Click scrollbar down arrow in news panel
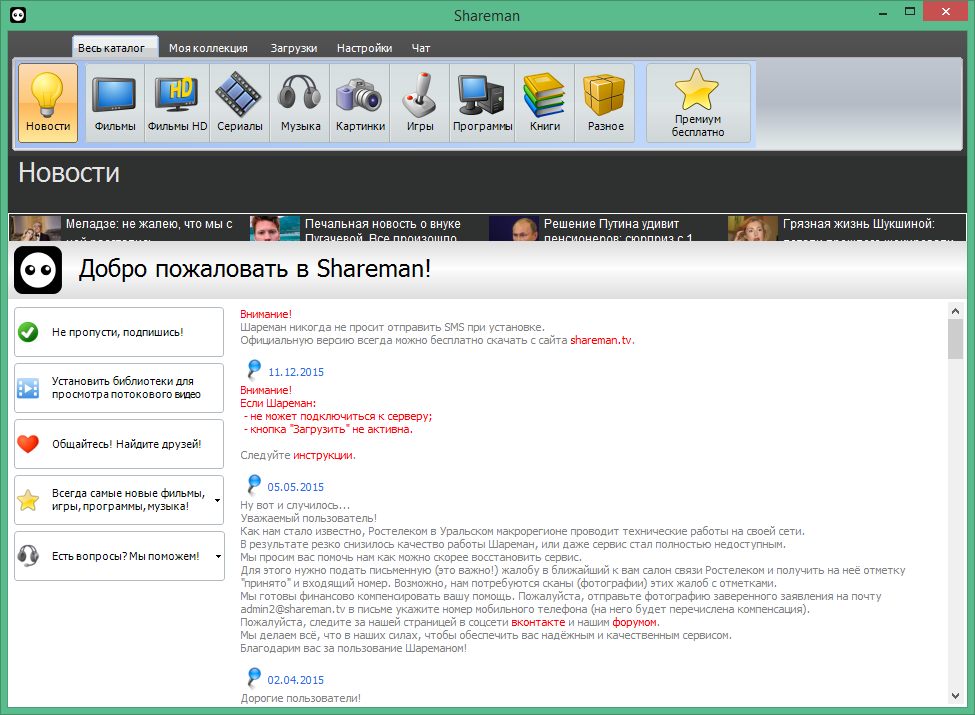This screenshot has width=975, height=715. click(956, 696)
